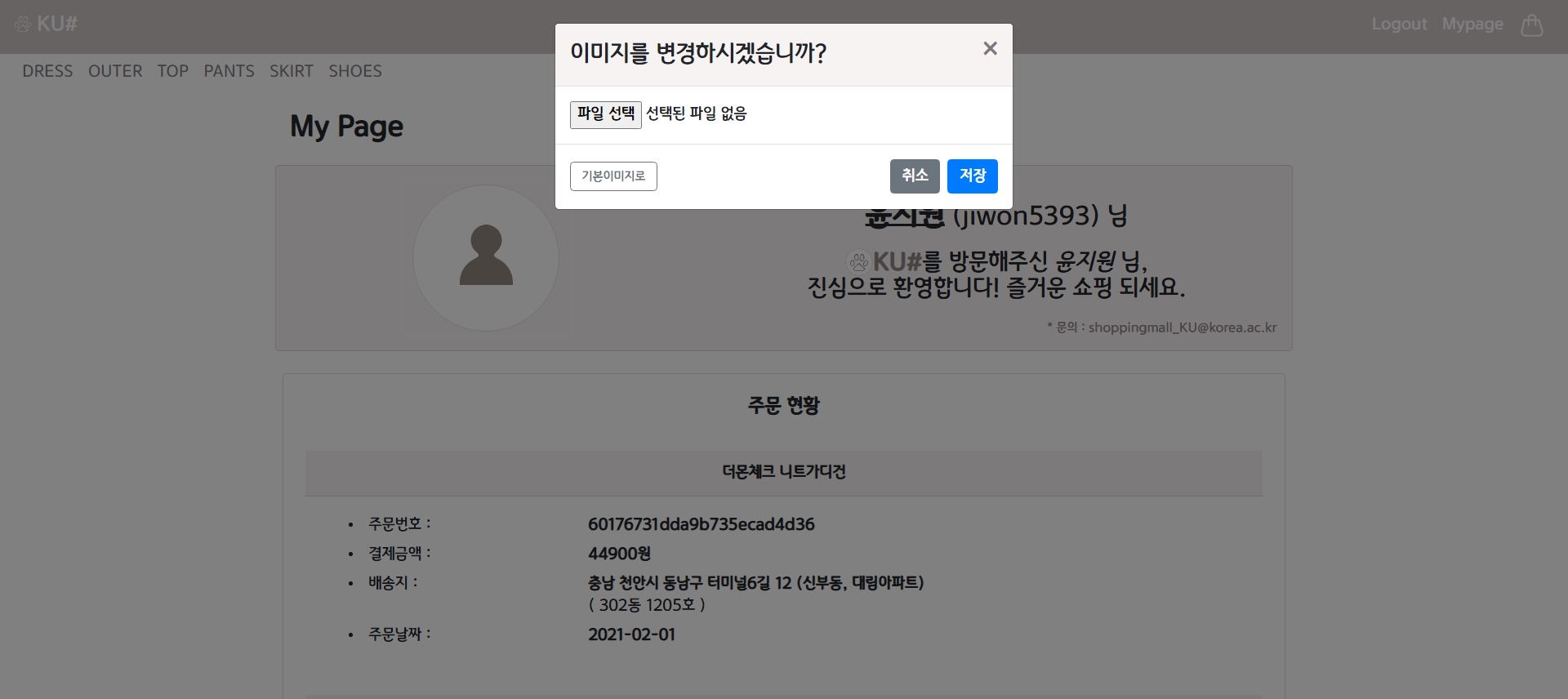The image size is (1568, 699).
Task: Click the Logout link
Action: tap(1399, 24)
